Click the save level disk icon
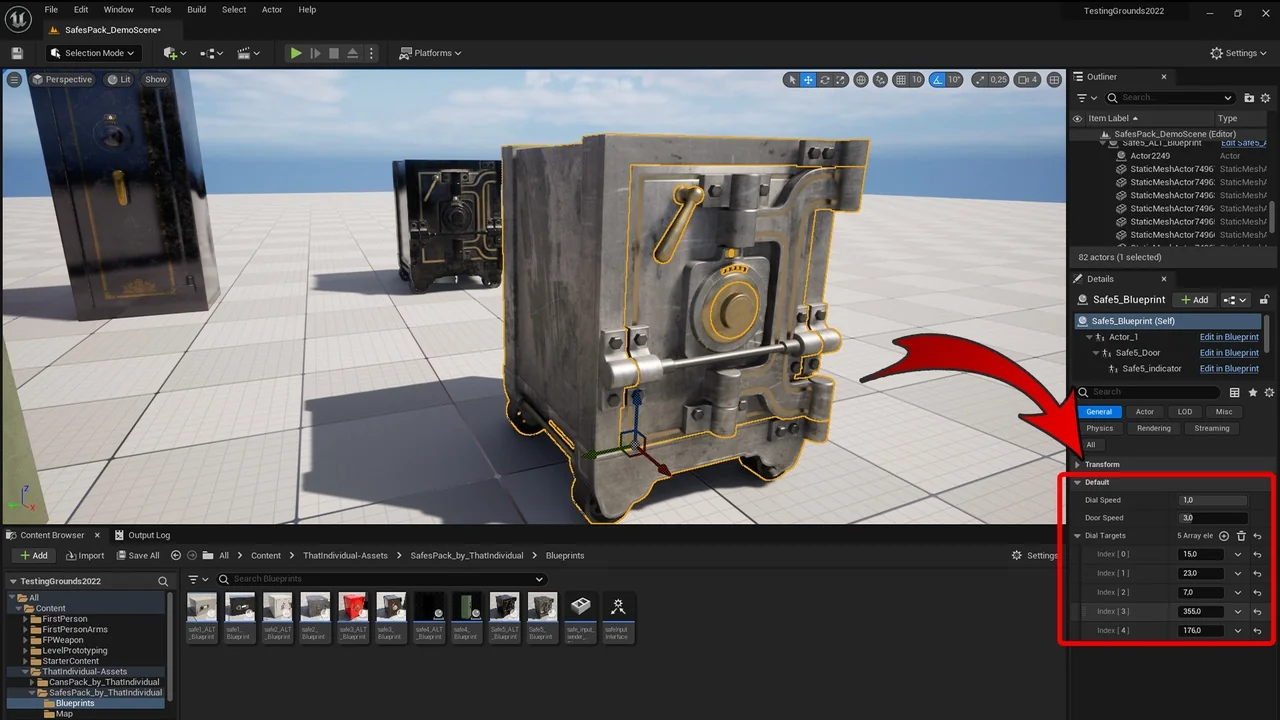This screenshot has width=1280, height=720. click(17, 53)
